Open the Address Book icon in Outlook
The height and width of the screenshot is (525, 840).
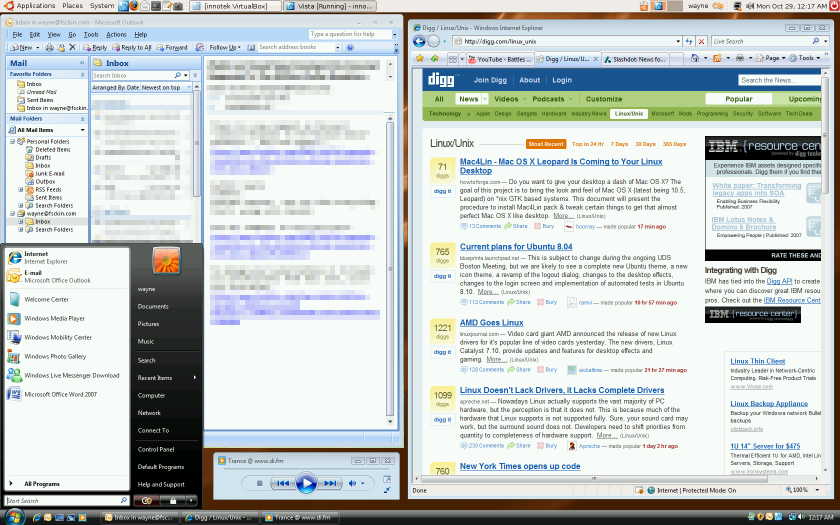[x=251, y=47]
